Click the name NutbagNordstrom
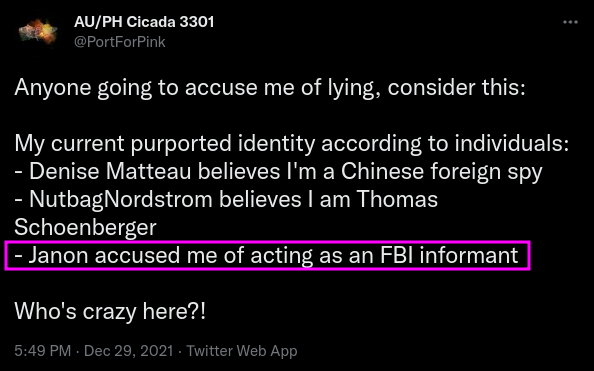 [120, 200]
